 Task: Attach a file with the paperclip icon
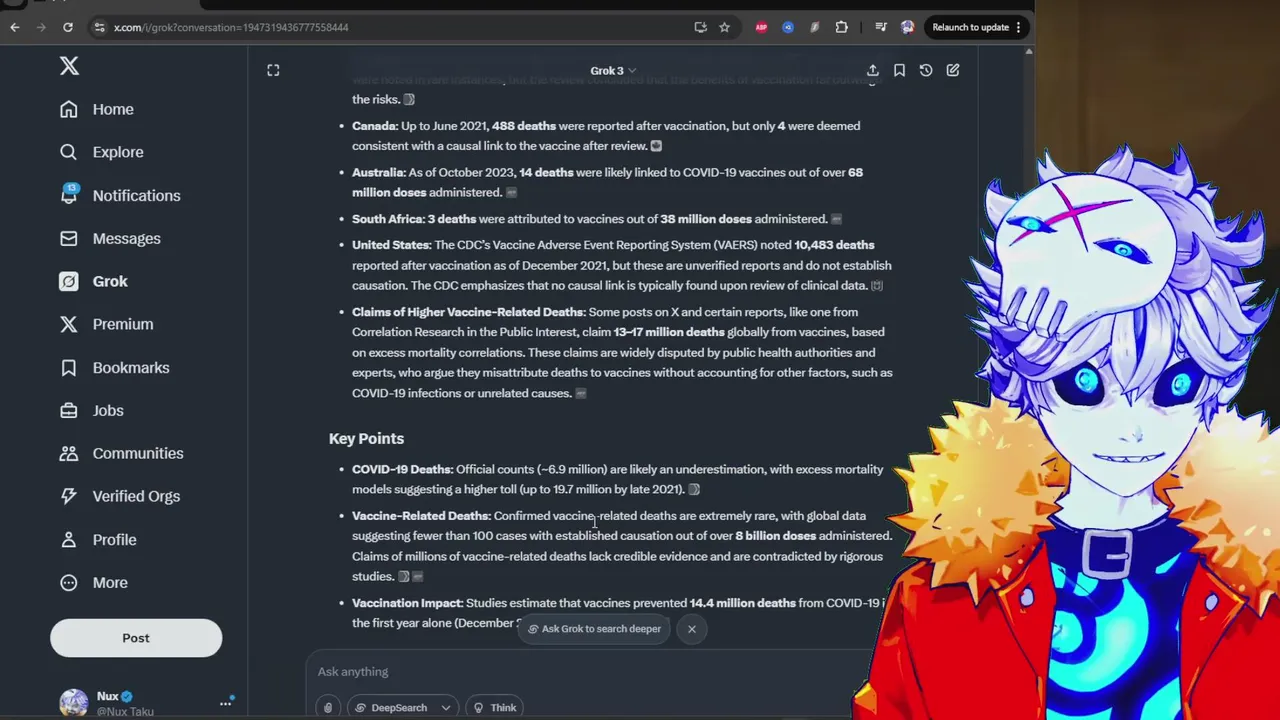[x=328, y=708]
